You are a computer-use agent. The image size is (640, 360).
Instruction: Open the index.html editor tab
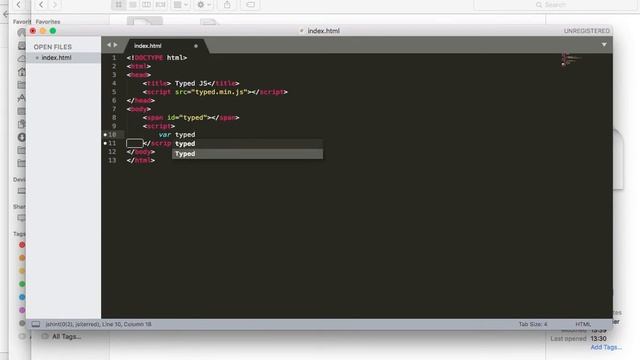click(148, 46)
